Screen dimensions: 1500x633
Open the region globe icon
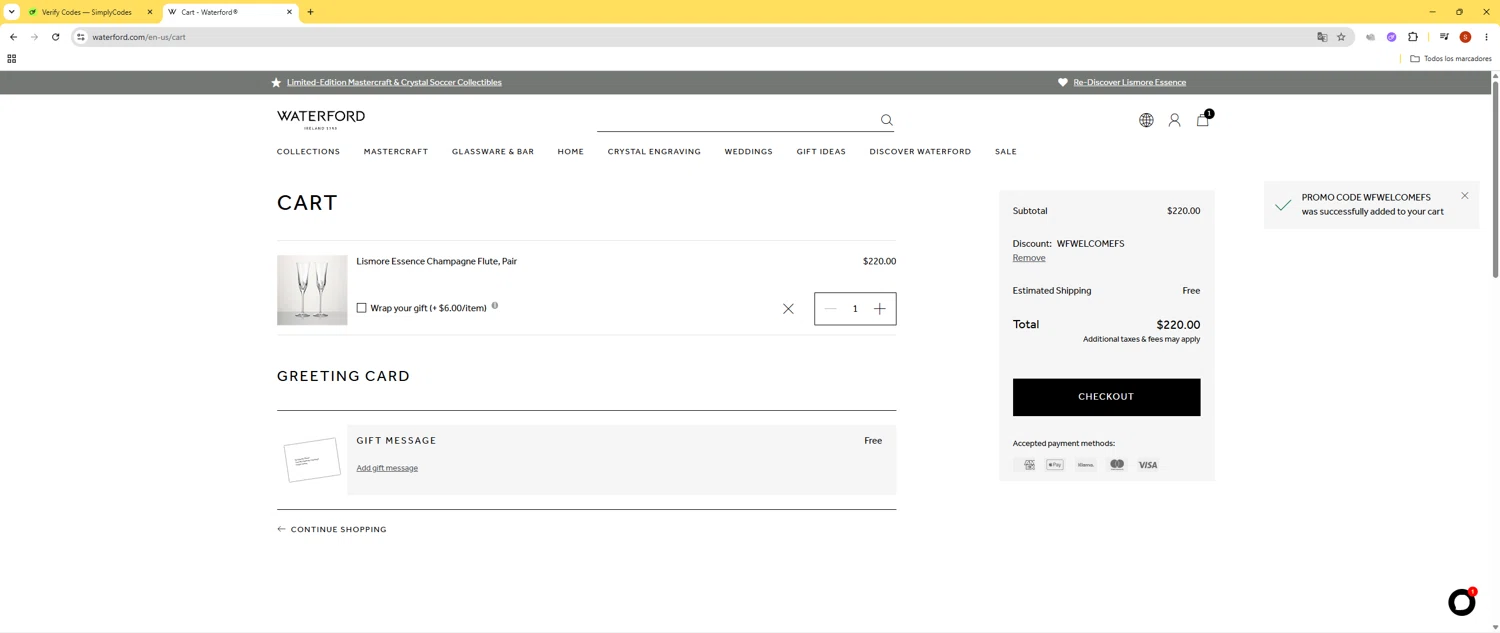pos(1146,120)
